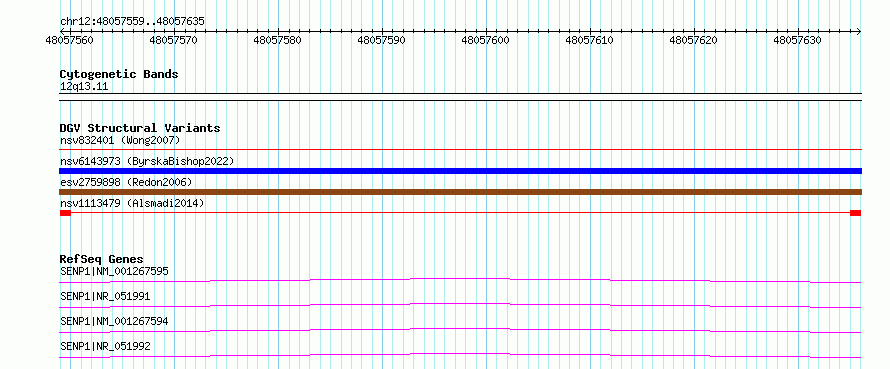The height and width of the screenshot is (369, 890).
Task: Click right red block of nsv1113479
Action: pos(855,213)
